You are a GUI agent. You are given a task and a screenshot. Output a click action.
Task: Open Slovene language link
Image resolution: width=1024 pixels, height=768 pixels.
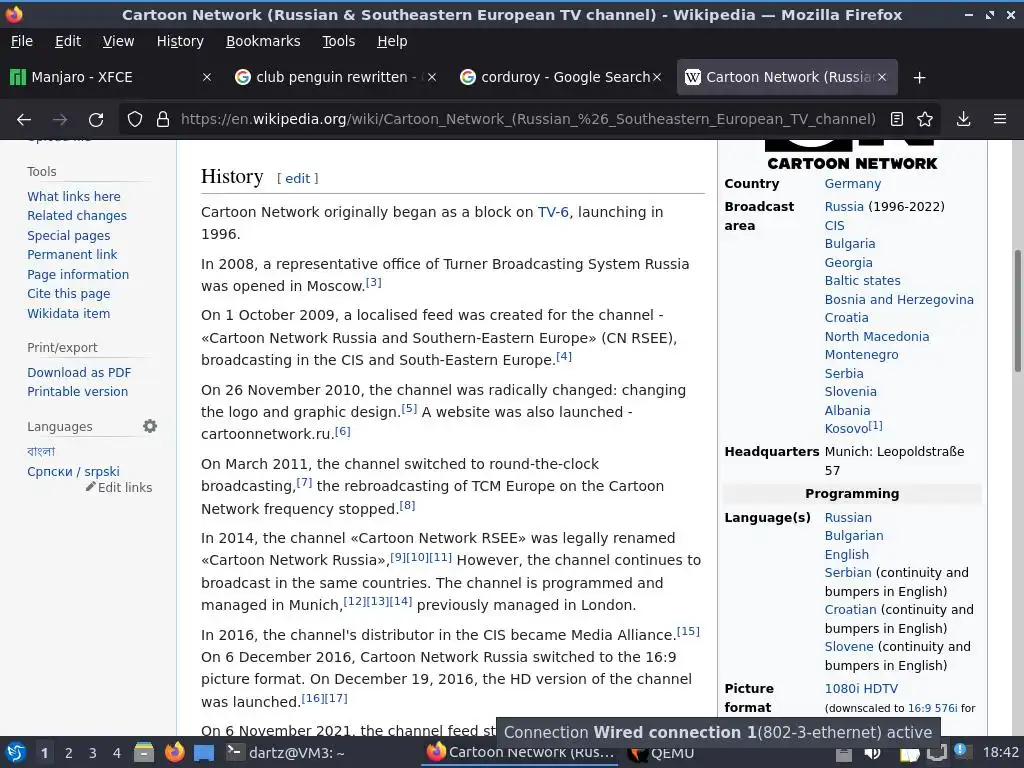[x=849, y=647]
